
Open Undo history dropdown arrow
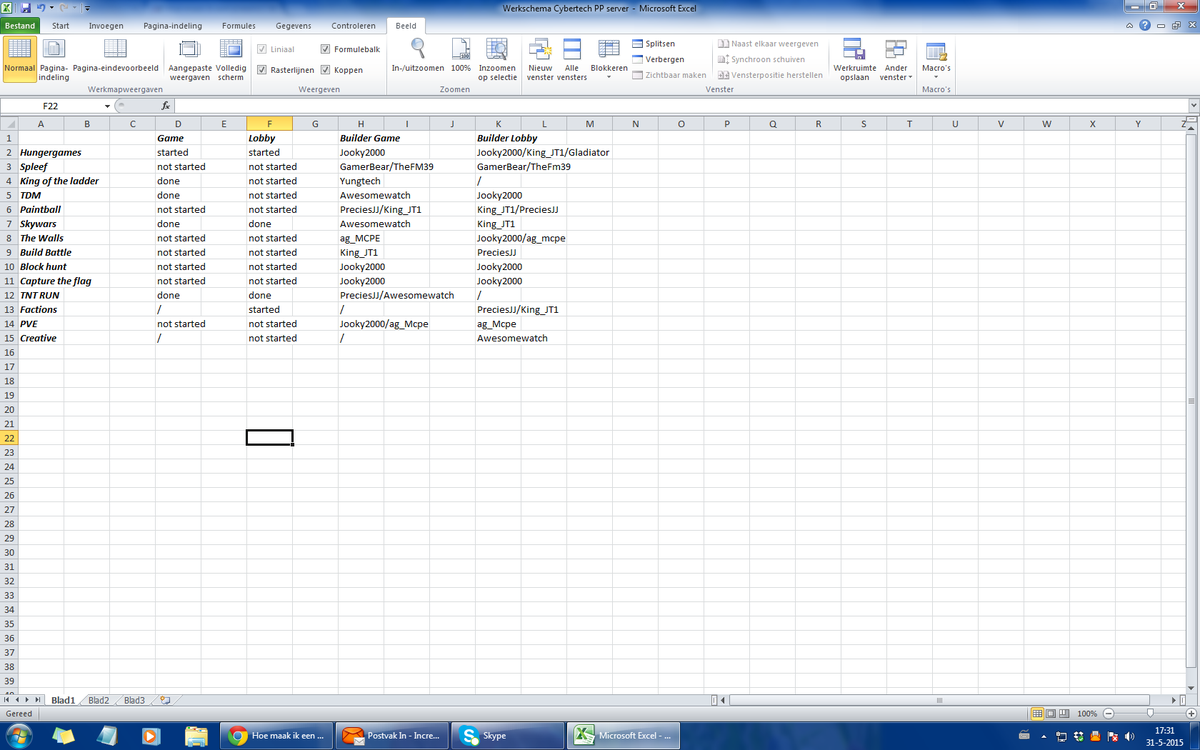click(x=53, y=8)
